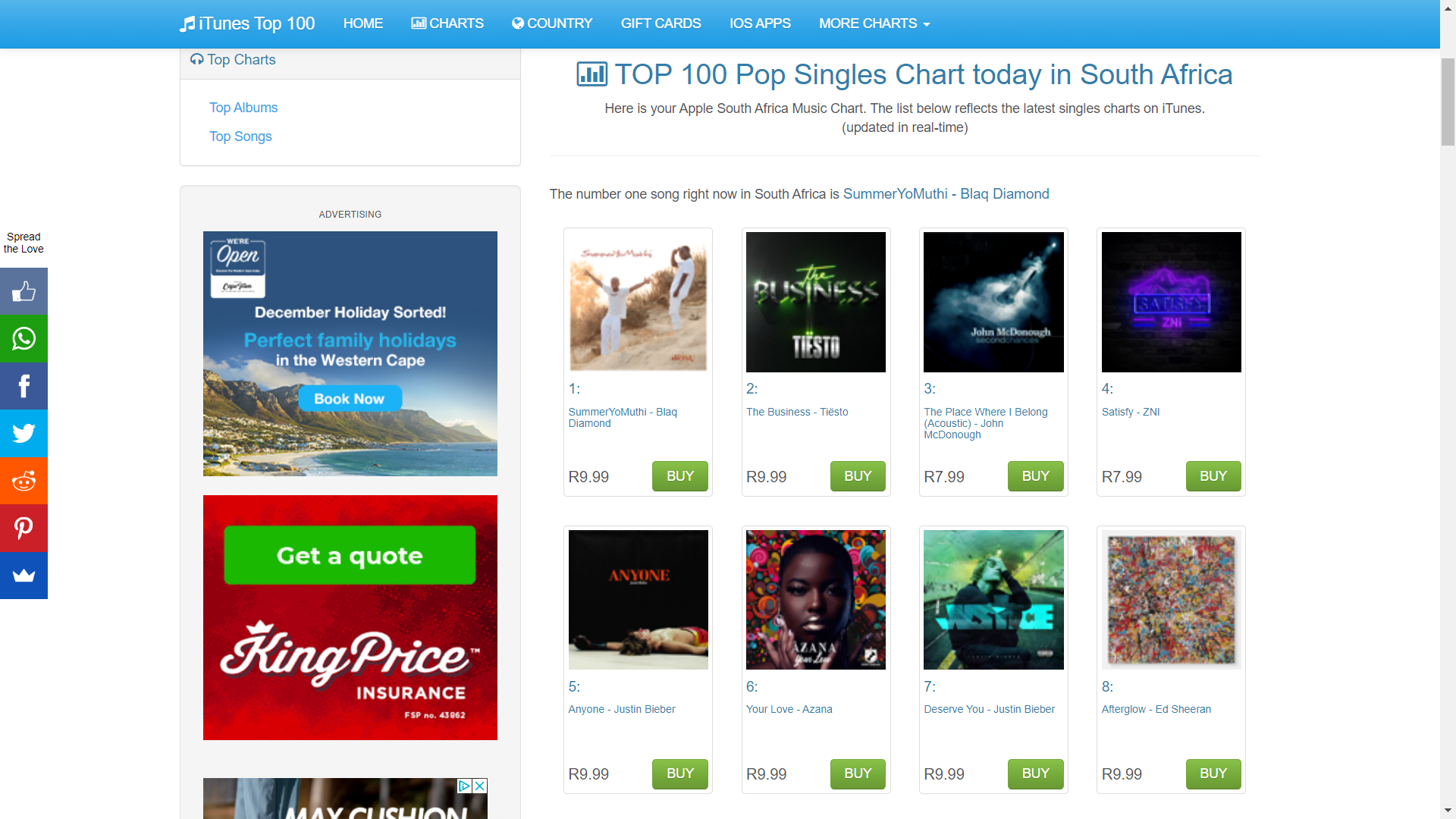Go to COUNTRY in navigation bar

552,24
